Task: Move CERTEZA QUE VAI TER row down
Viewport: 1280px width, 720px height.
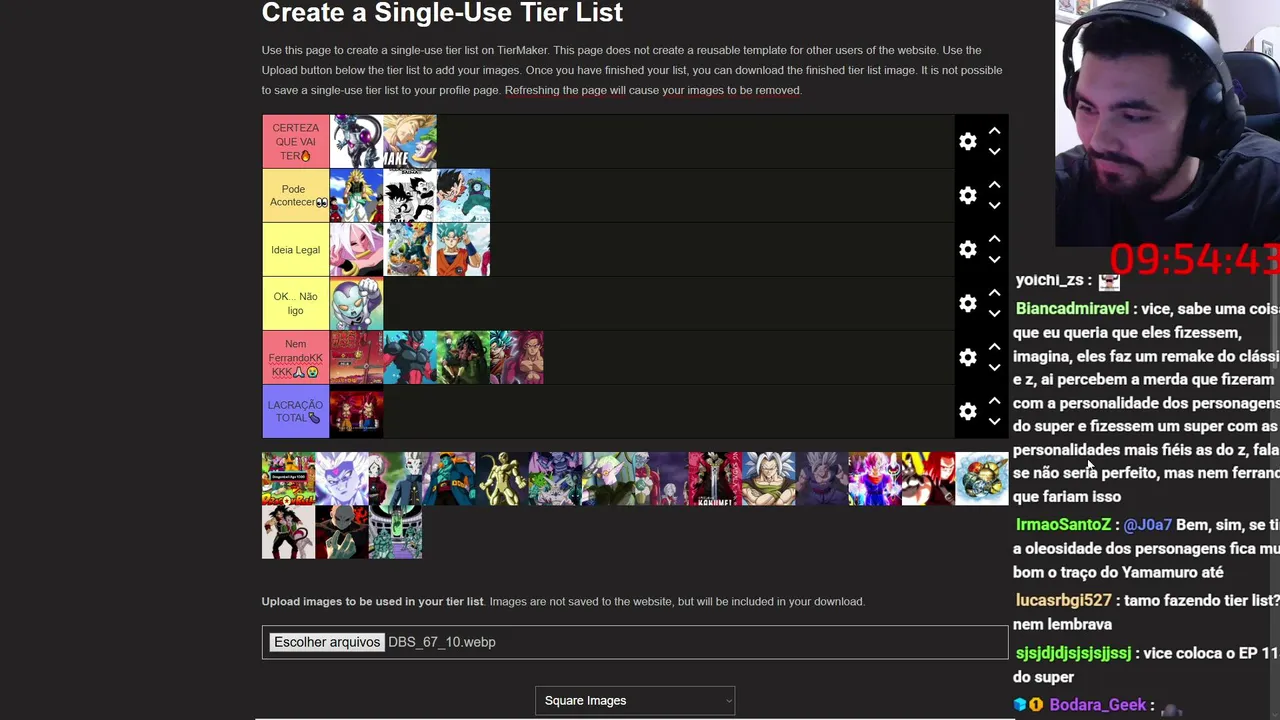Action: [x=994, y=152]
